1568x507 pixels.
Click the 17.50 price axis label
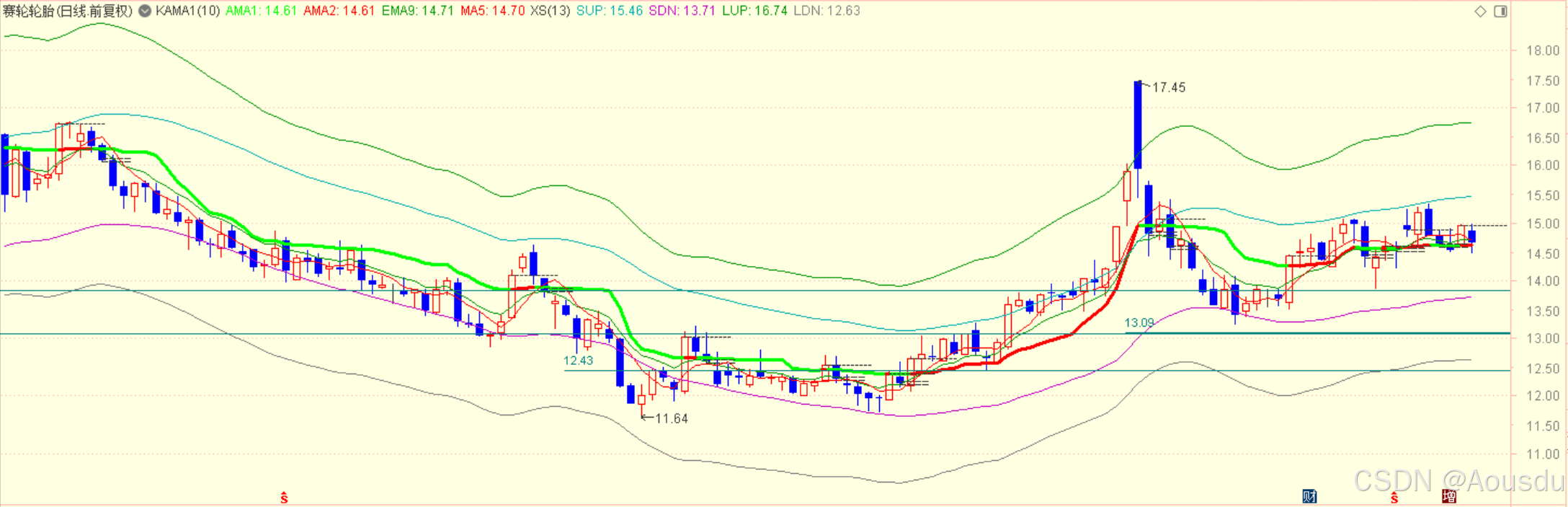click(x=1543, y=81)
